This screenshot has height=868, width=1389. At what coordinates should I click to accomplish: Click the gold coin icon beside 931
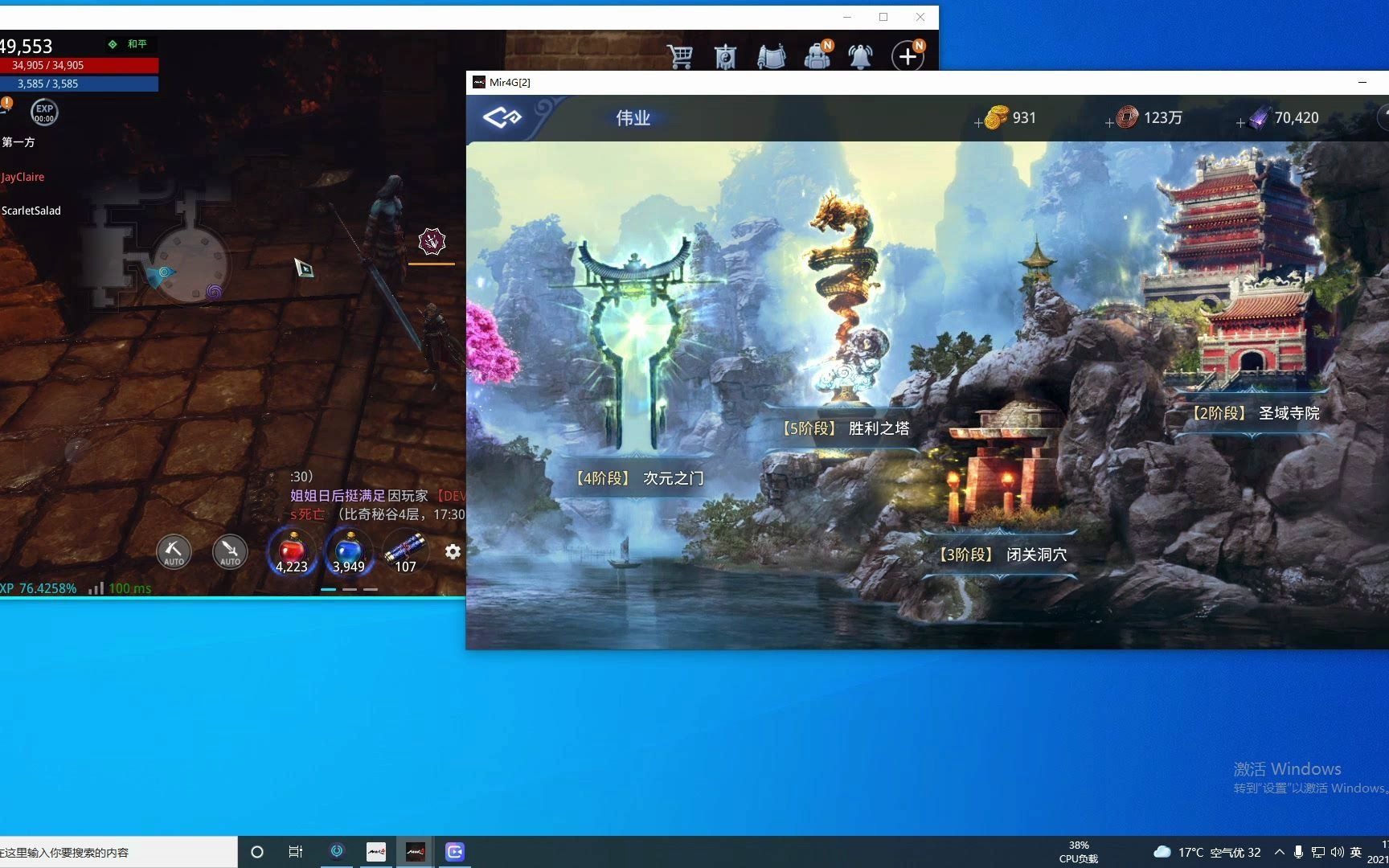click(x=996, y=117)
